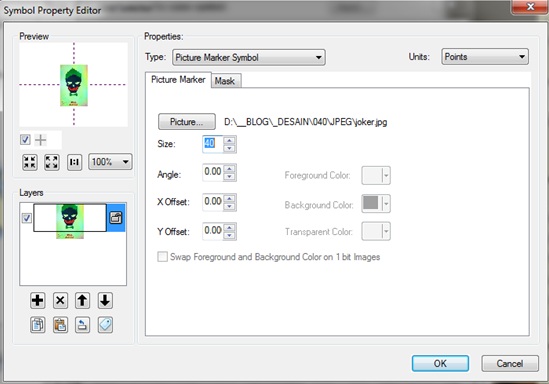Screen dimensions: 549x384
Task: Switch to the Picture Marker tab
Action: tap(178, 80)
